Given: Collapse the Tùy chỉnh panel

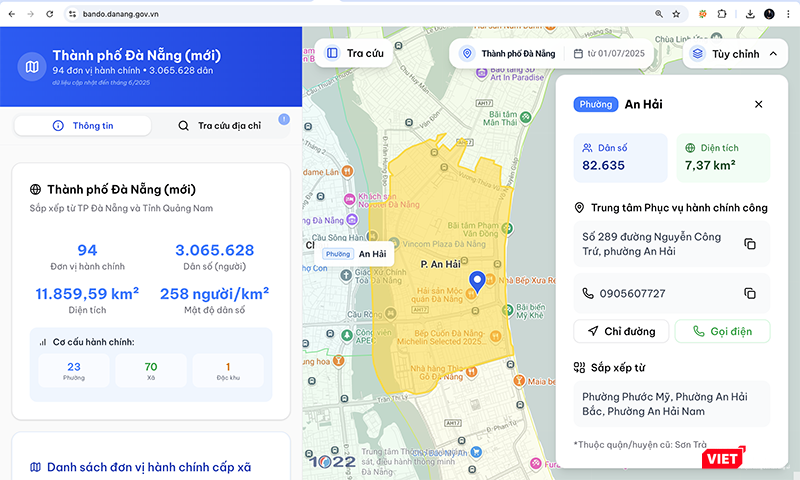Looking at the screenshot, I should click(772, 54).
